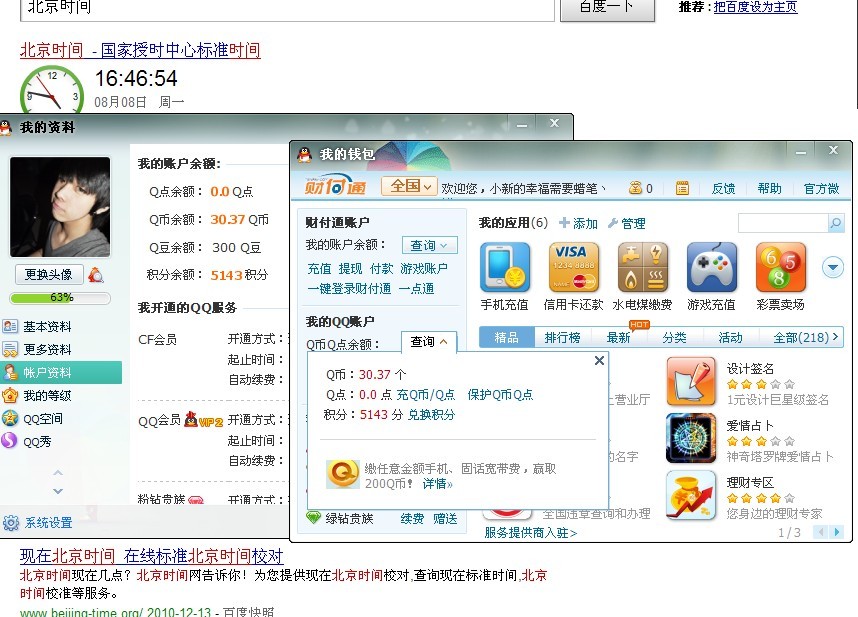
Task: Click the 更换头像 button
Action: (x=49, y=274)
